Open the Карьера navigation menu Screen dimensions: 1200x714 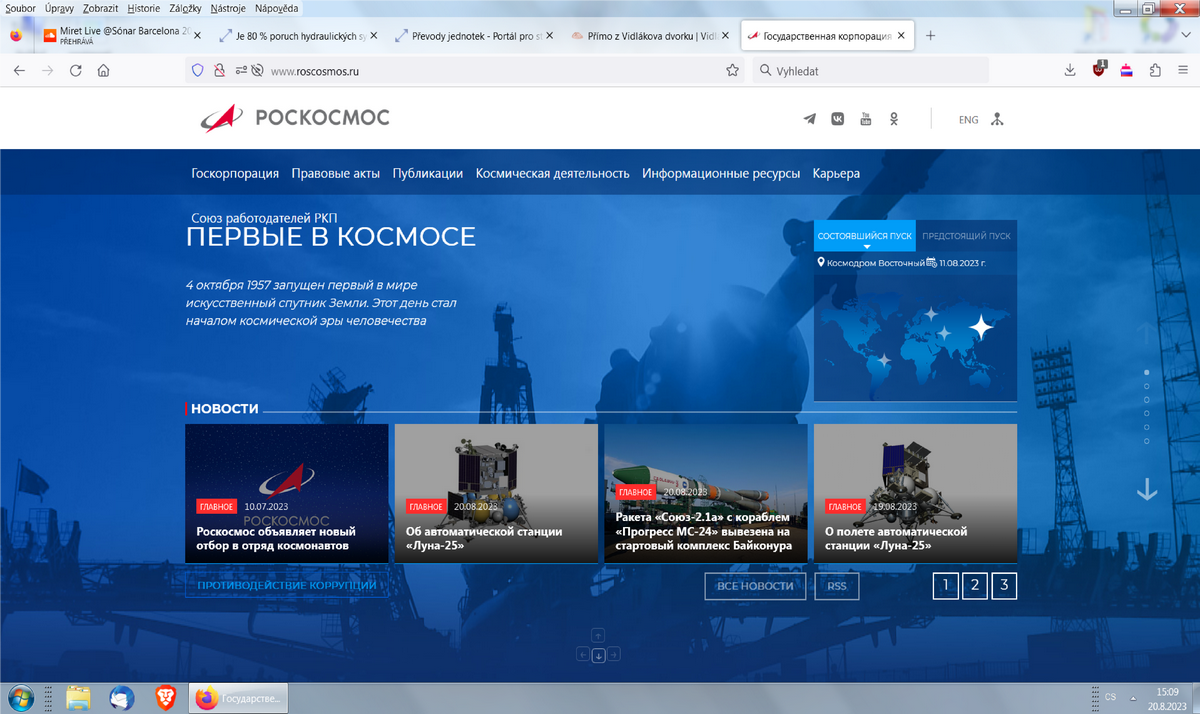[x=836, y=173]
